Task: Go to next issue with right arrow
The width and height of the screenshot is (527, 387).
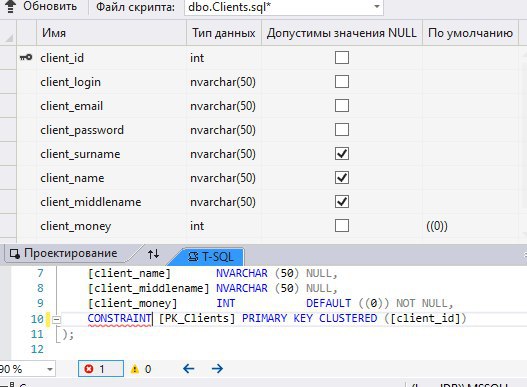Action: pyautogui.click(x=217, y=369)
